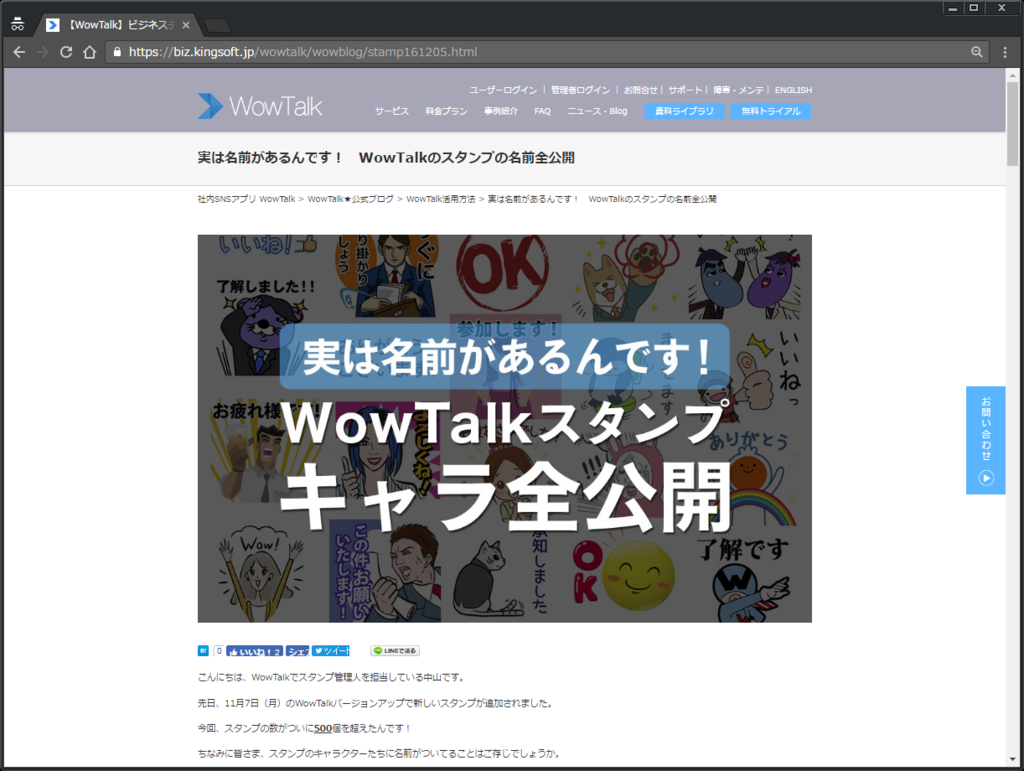Click the LINEで送る button

pos(395,651)
